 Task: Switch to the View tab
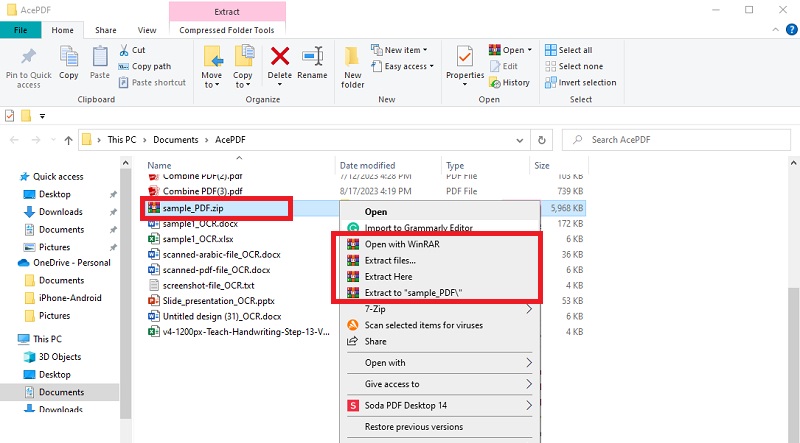[147, 30]
